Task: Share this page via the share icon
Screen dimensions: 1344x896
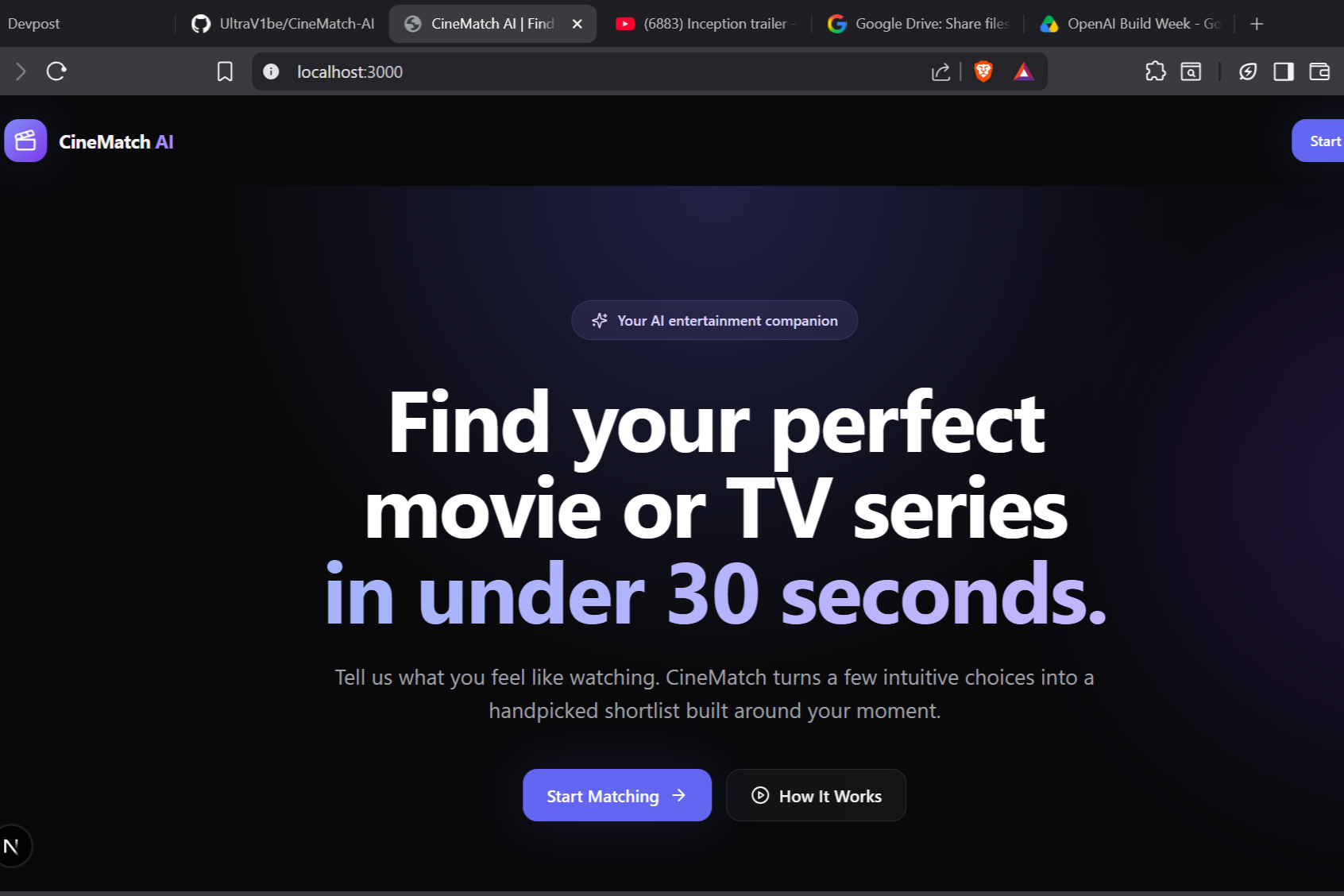Action: pyautogui.click(x=941, y=71)
